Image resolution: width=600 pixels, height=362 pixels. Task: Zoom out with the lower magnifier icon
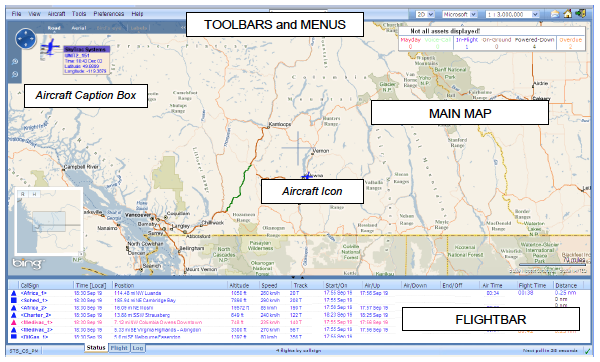tap(15, 74)
